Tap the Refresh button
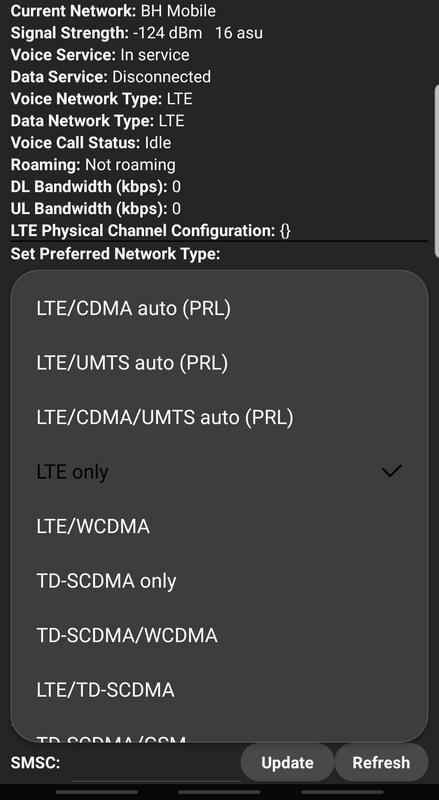Image resolution: width=439 pixels, height=800 pixels. coord(381,763)
